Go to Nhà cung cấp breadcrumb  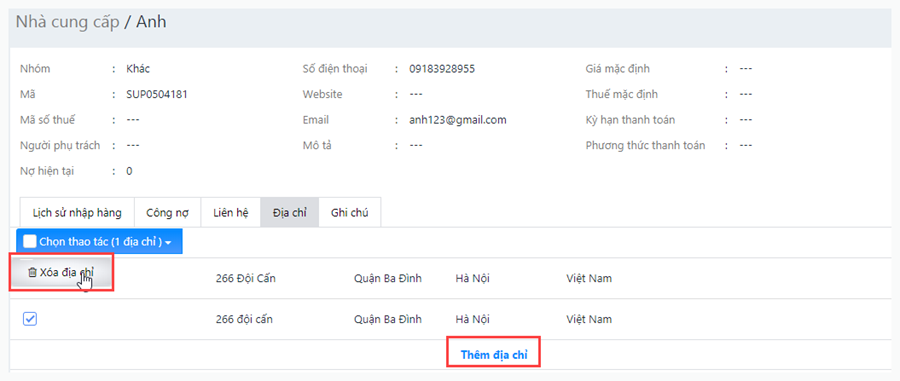pyautogui.click(x=68, y=22)
